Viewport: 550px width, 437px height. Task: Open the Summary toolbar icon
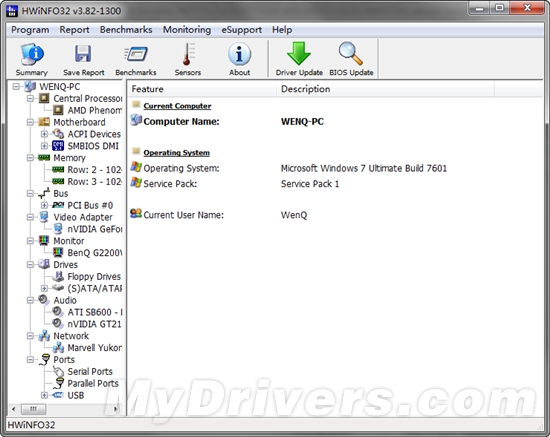(x=32, y=55)
